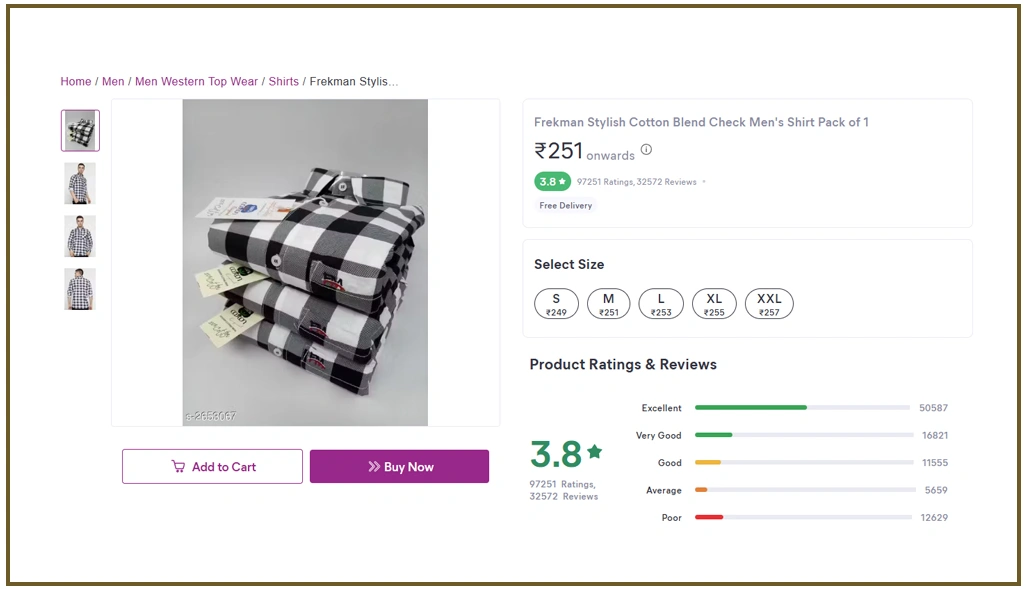Click the large green rating star
1026x589 pixels.
click(595, 452)
